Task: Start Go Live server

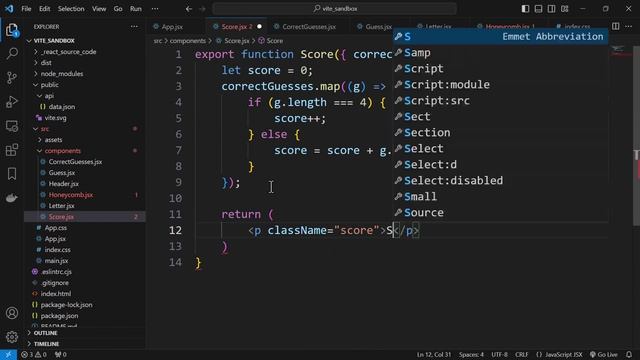Action: click(604, 355)
